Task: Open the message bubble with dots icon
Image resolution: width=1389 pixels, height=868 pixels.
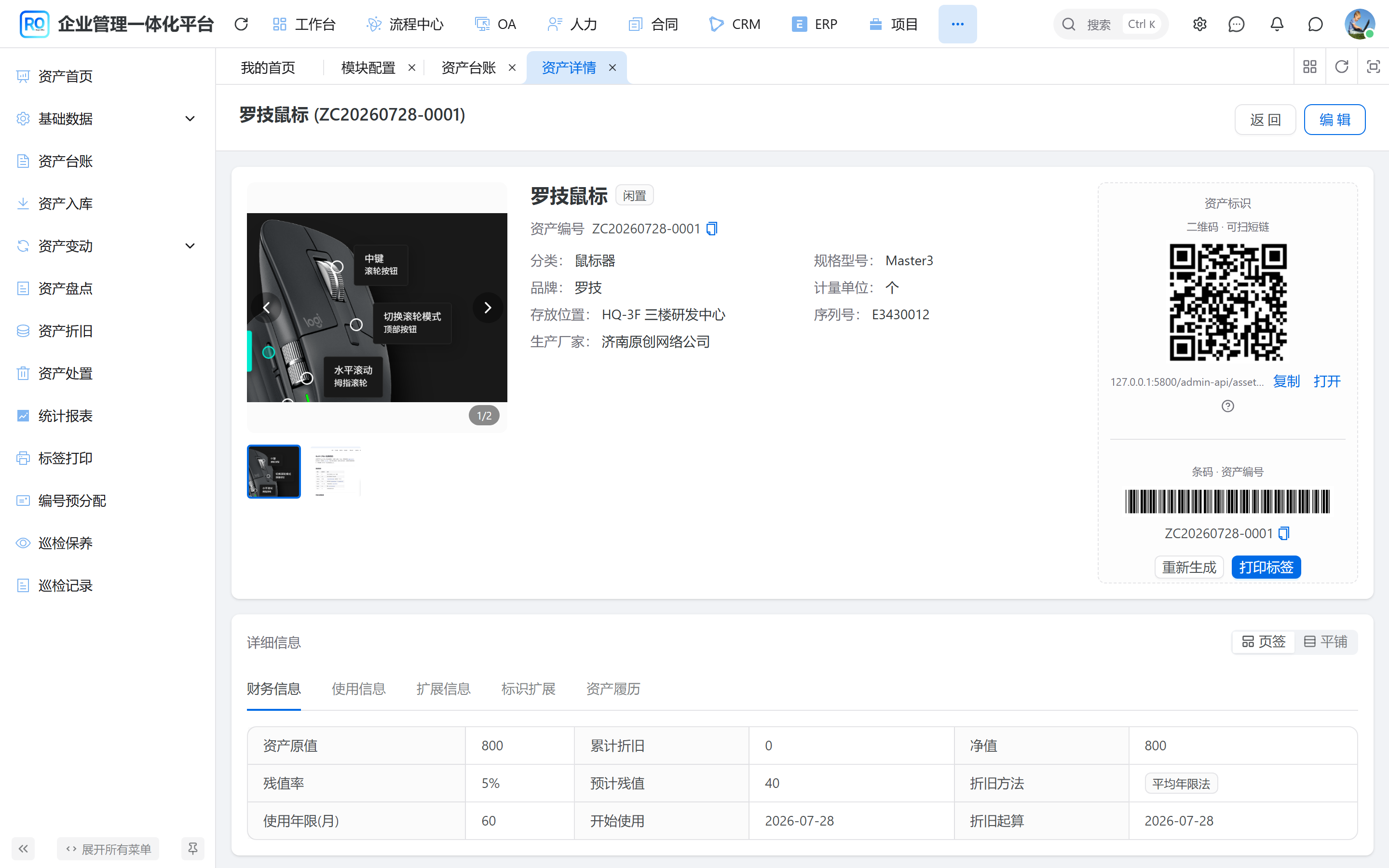Action: point(1236,24)
